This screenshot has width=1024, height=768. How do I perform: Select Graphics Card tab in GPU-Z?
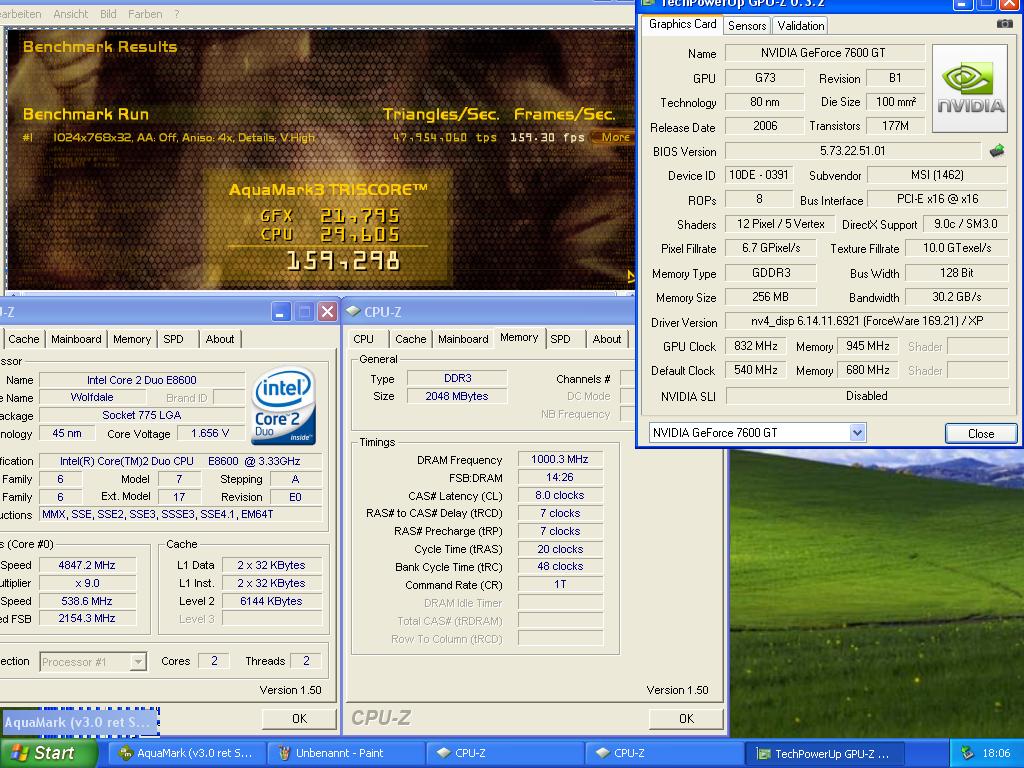coord(682,24)
